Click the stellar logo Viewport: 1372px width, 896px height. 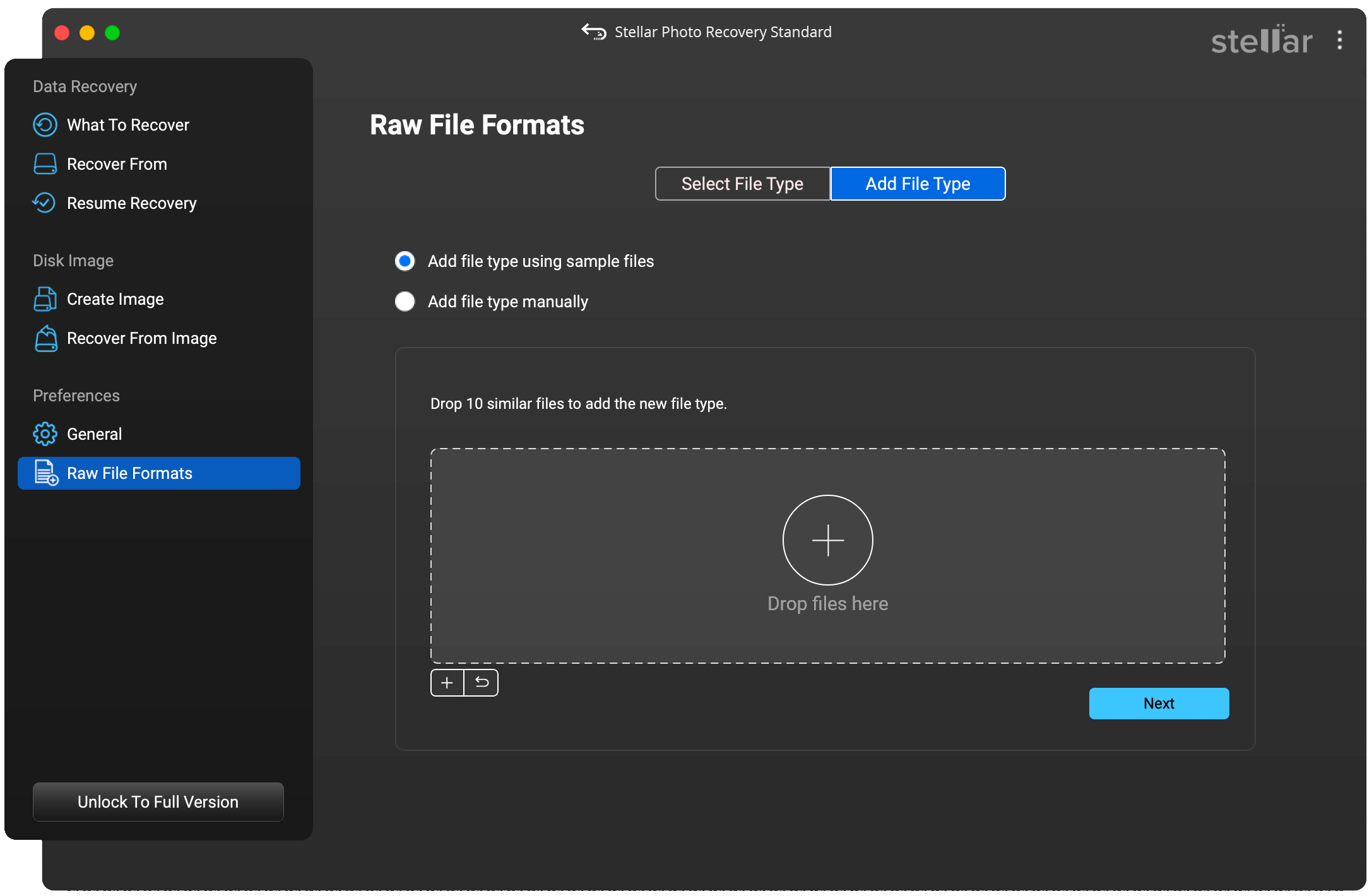tap(1262, 40)
